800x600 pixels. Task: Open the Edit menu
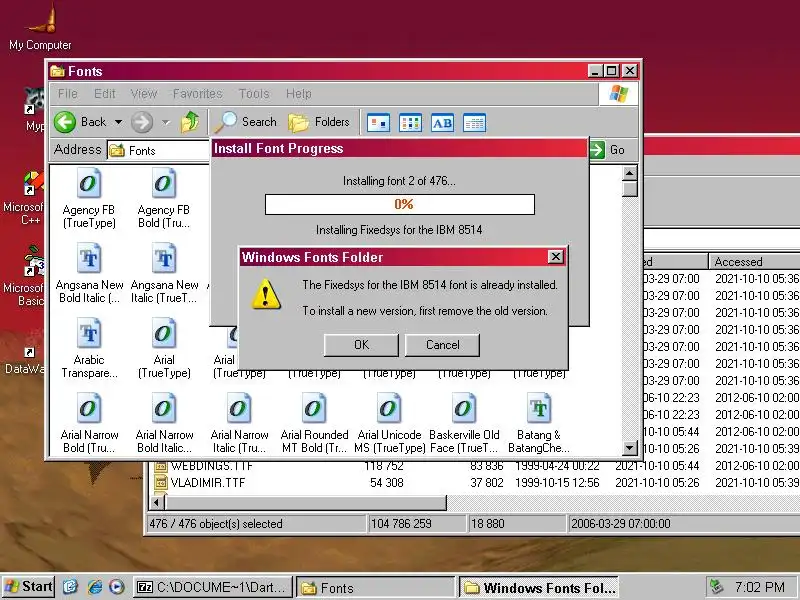(x=105, y=94)
